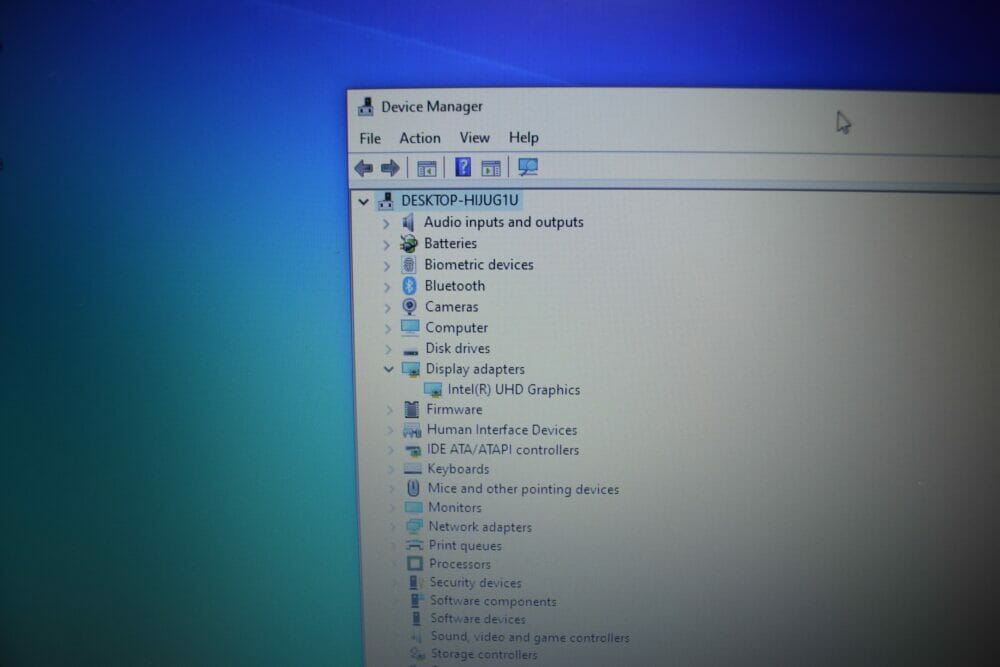The height and width of the screenshot is (667, 1000).
Task: Click the Biometric devices fingerprint icon
Action: pyautogui.click(x=409, y=265)
